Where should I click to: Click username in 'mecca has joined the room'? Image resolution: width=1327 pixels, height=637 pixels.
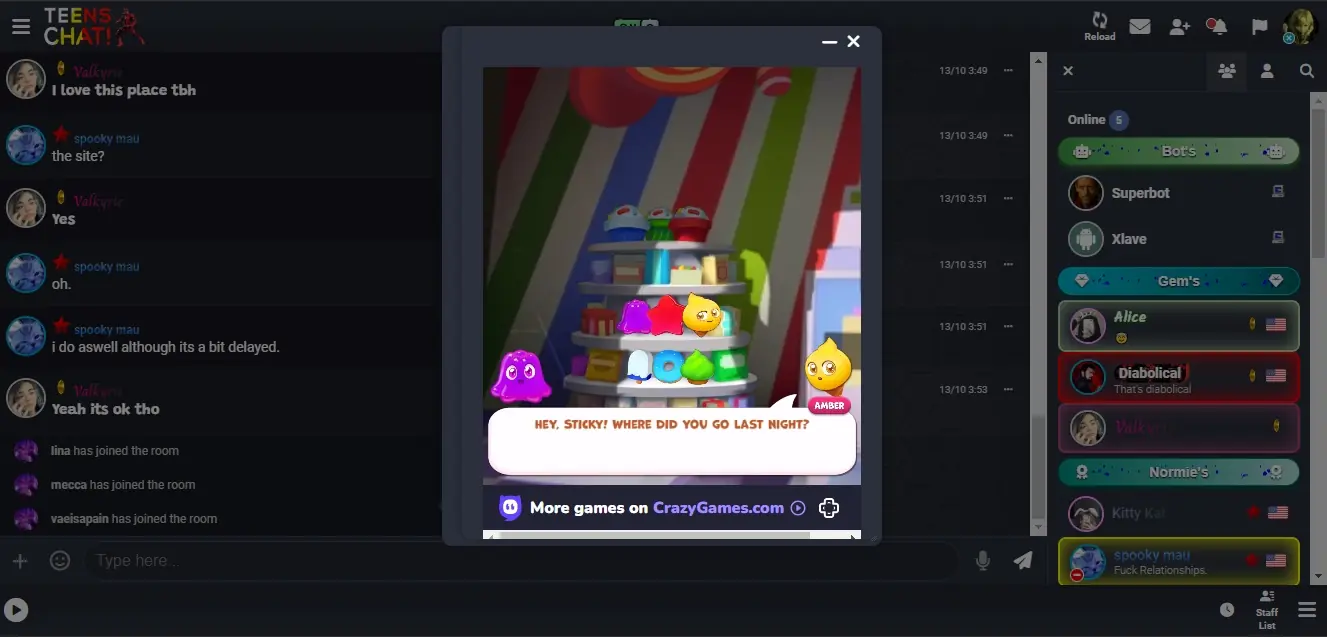[69, 485]
